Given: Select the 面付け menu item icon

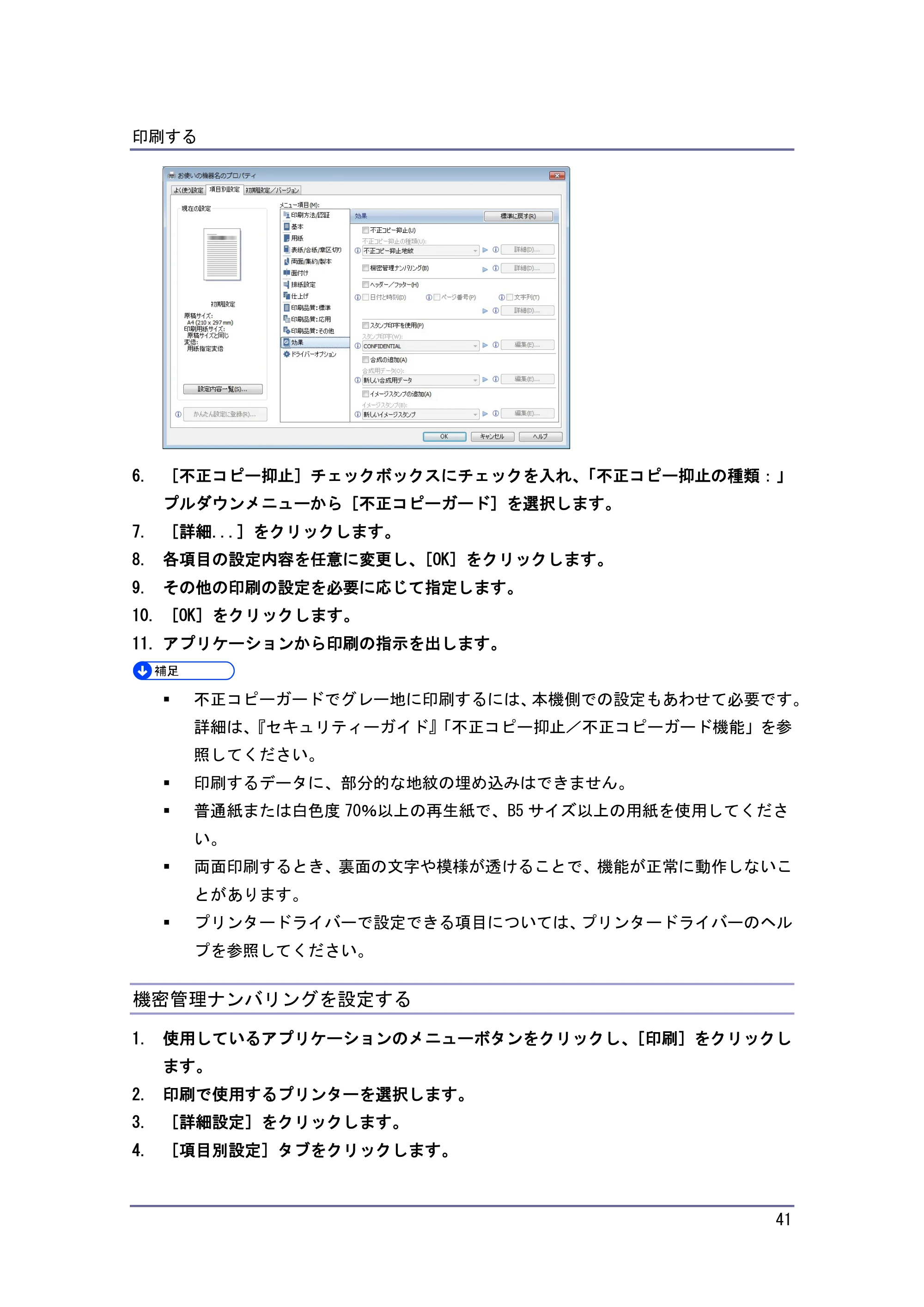Looking at the screenshot, I should point(286,273).
